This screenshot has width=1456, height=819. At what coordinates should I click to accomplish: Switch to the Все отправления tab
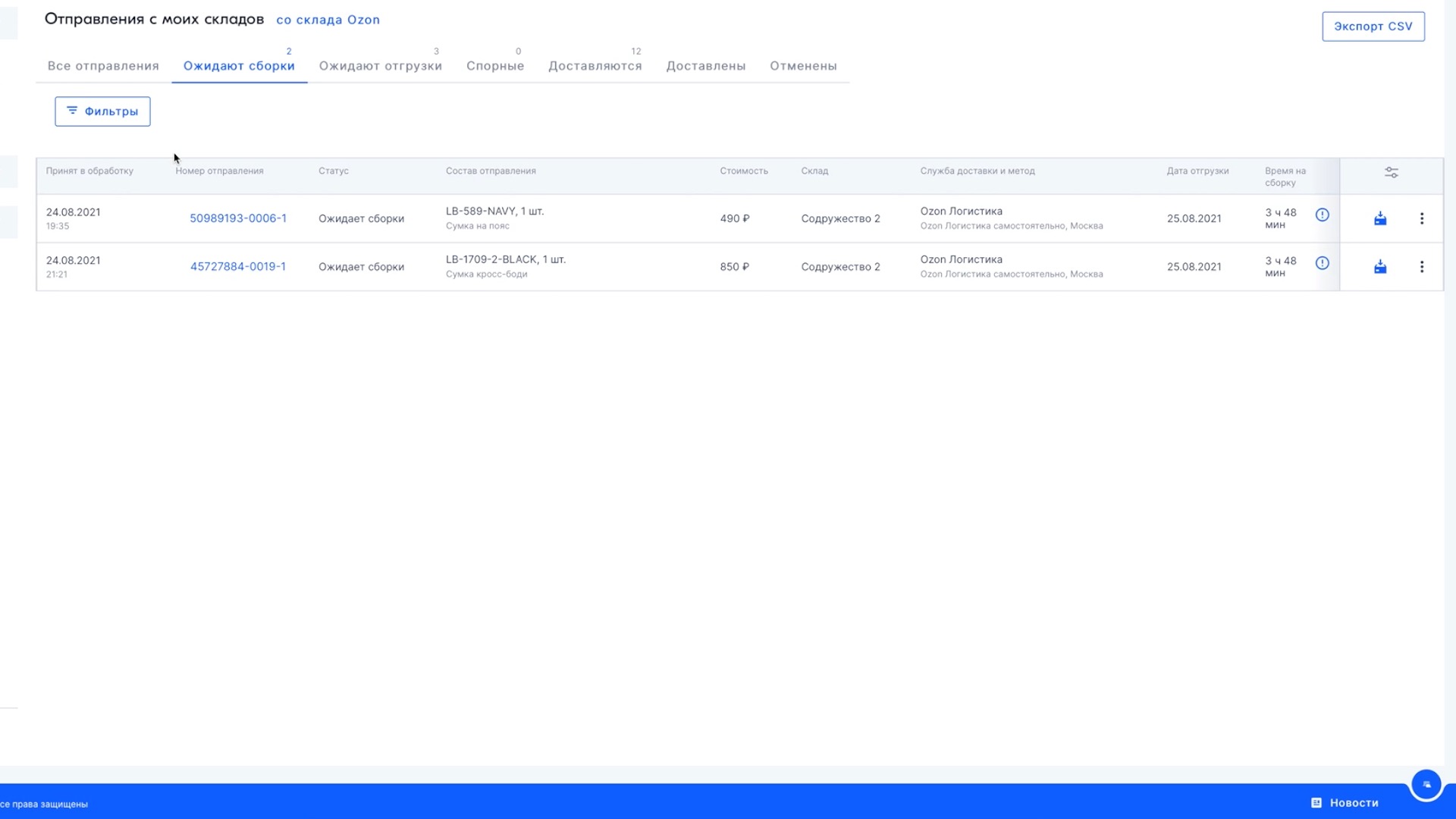[103, 66]
